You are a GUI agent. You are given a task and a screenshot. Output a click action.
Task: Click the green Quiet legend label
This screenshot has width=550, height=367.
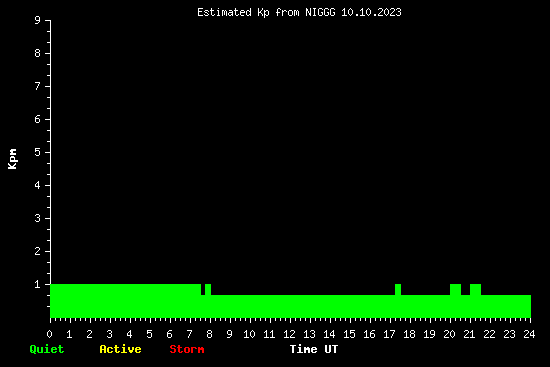click(47, 349)
